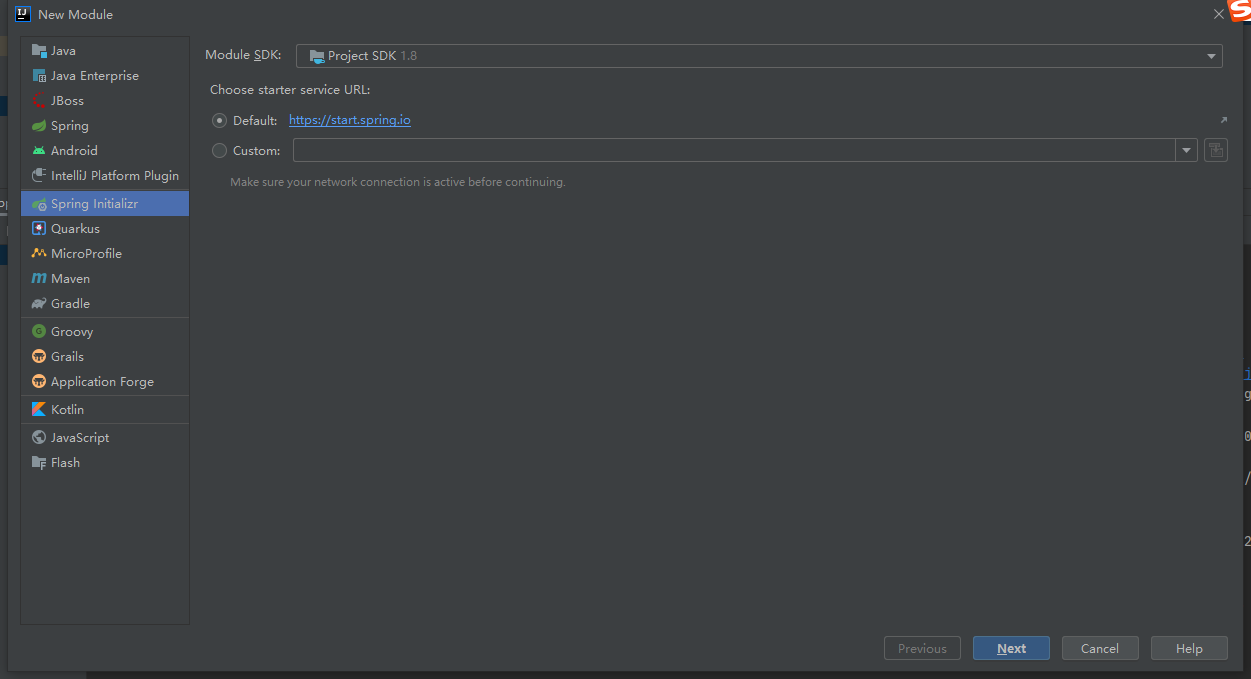Select the Spring leaf icon
Image resolution: width=1251 pixels, height=679 pixels.
39,126
